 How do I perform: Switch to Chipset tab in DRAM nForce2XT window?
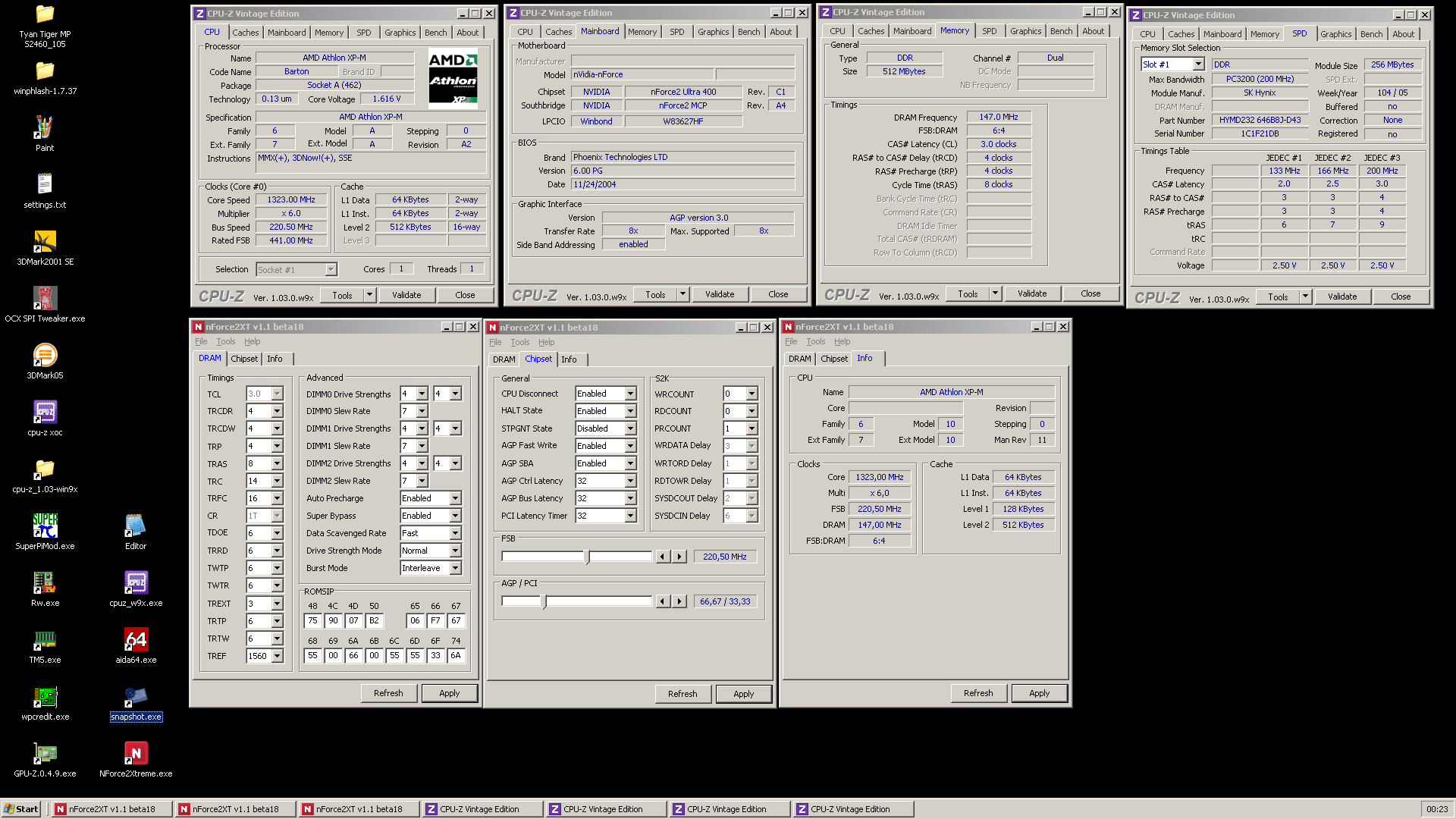coord(244,359)
